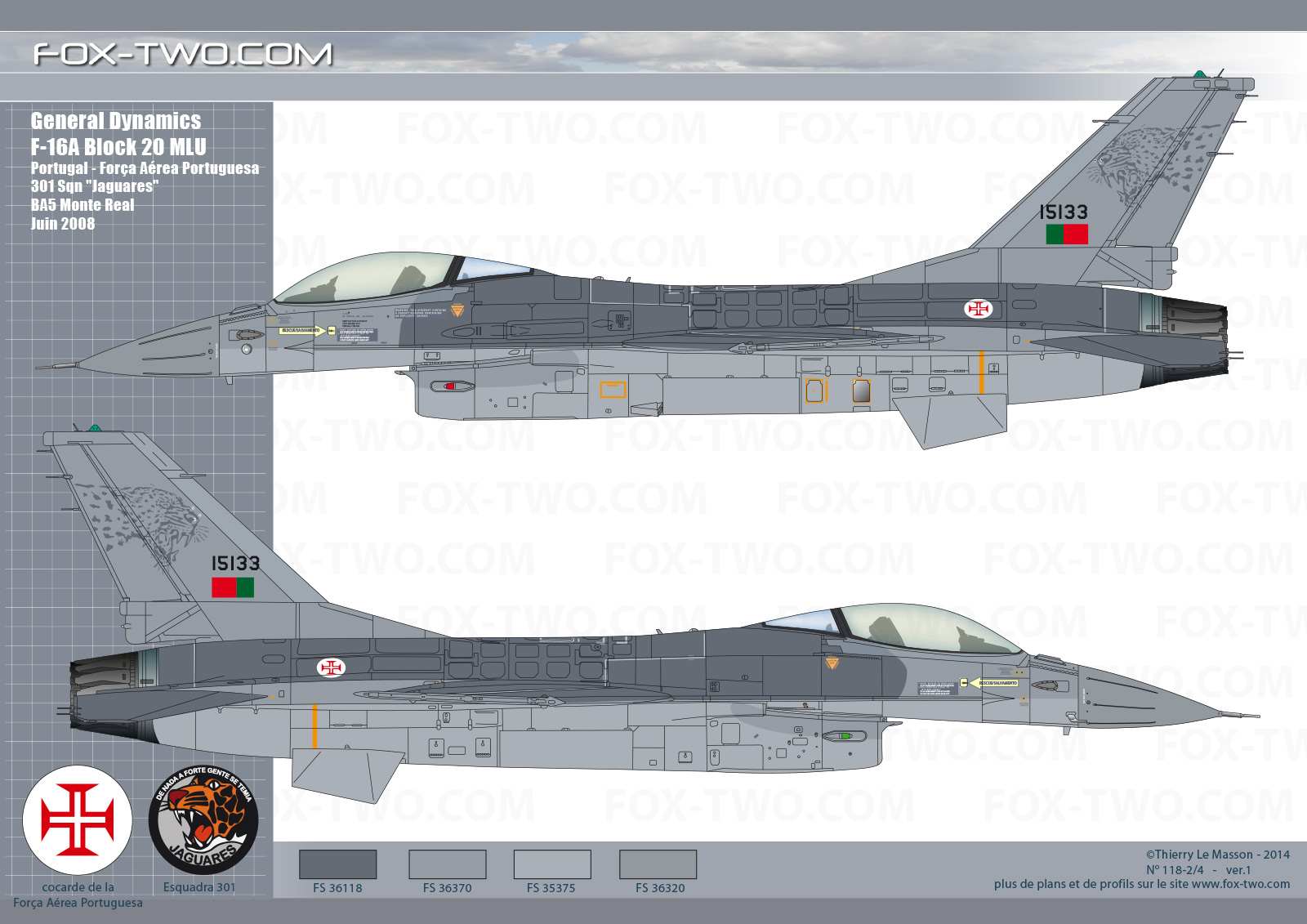Image resolution: width=1307 pixels, height=924 pixels.
Task: Click the Jaguares squadron tiger badge
Action: [203, 819]
